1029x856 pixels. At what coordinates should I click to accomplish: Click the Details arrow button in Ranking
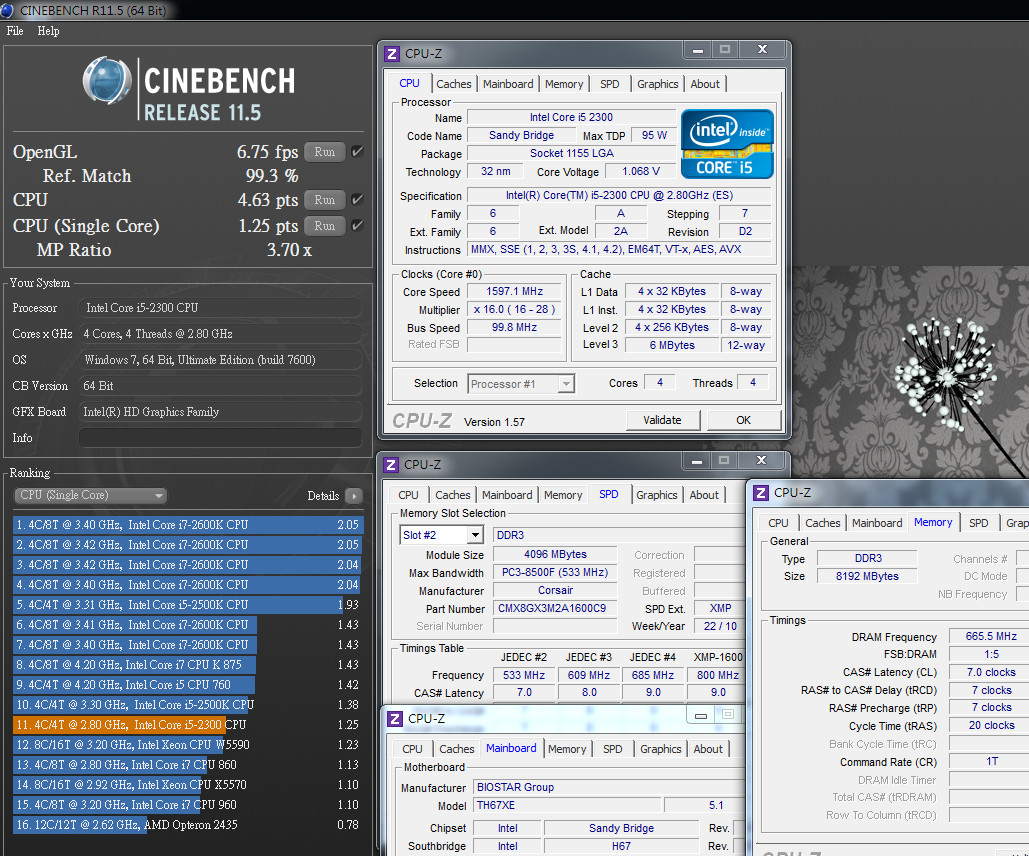[x=354, y=496]
